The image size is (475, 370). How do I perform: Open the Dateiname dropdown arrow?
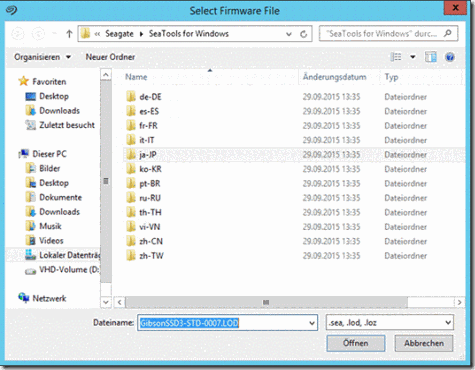pyautogui.click(x=312, y=323)
